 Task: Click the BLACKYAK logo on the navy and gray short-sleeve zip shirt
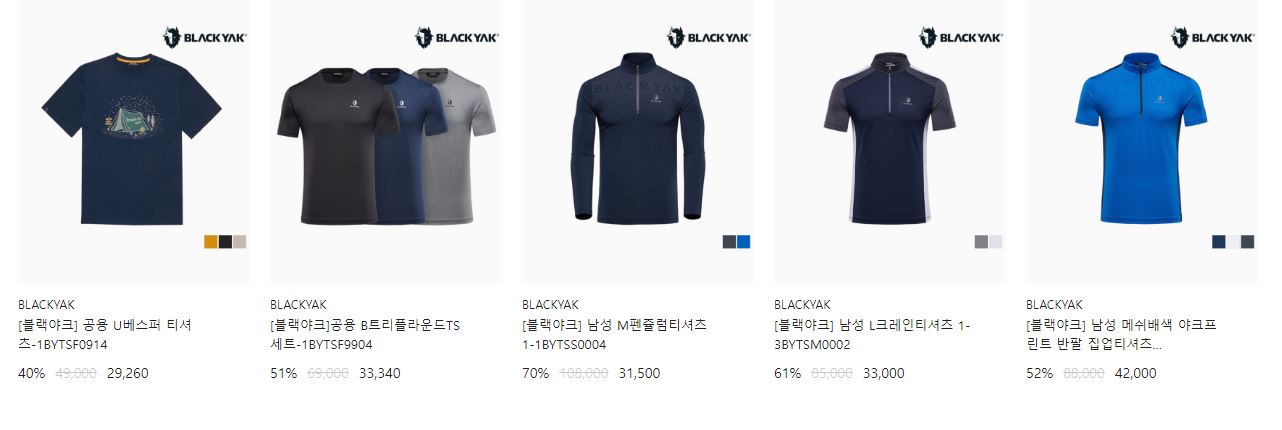point(961,37)
